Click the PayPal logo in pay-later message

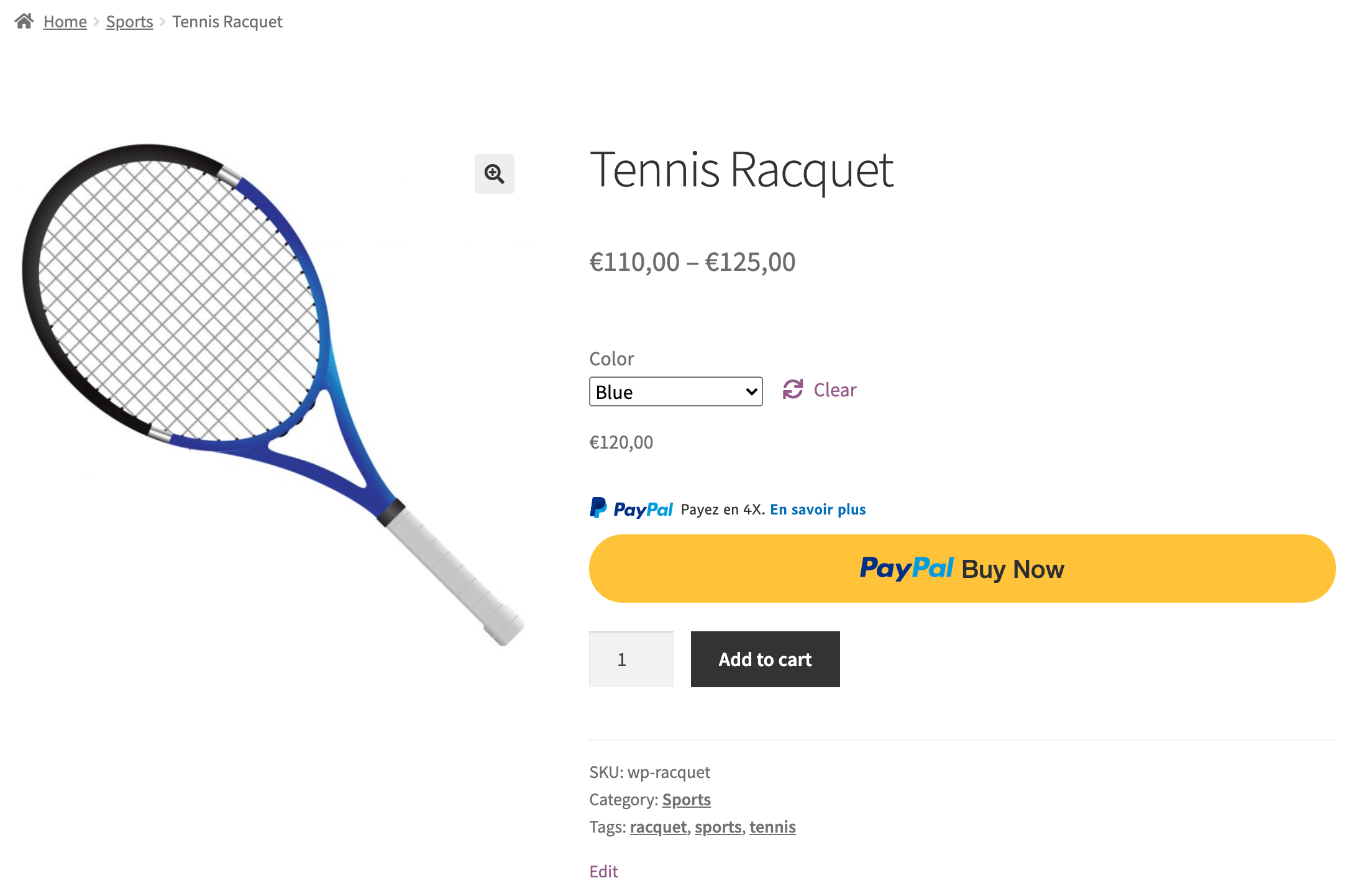(x=631, y=509)
